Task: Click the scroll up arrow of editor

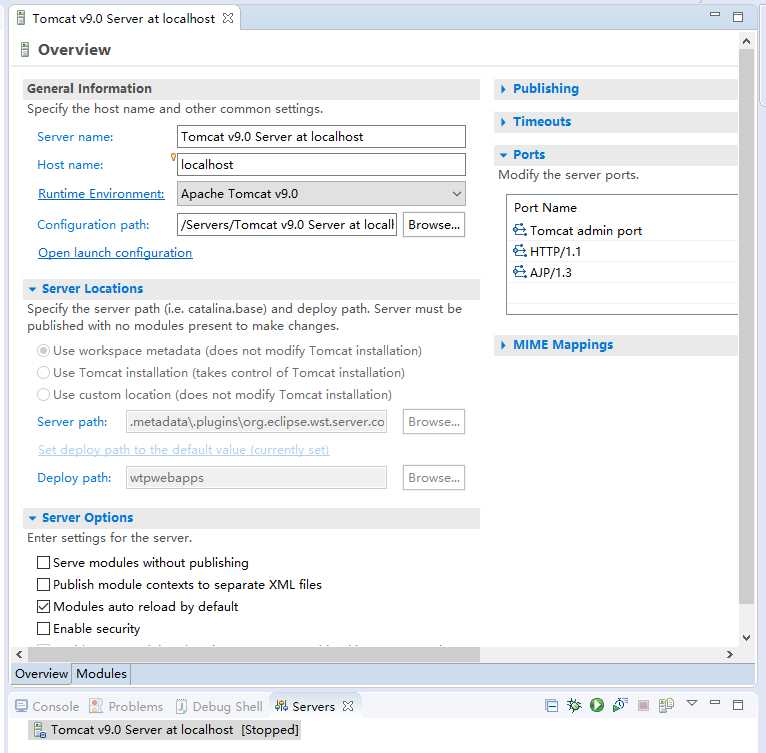Action: 746,42
